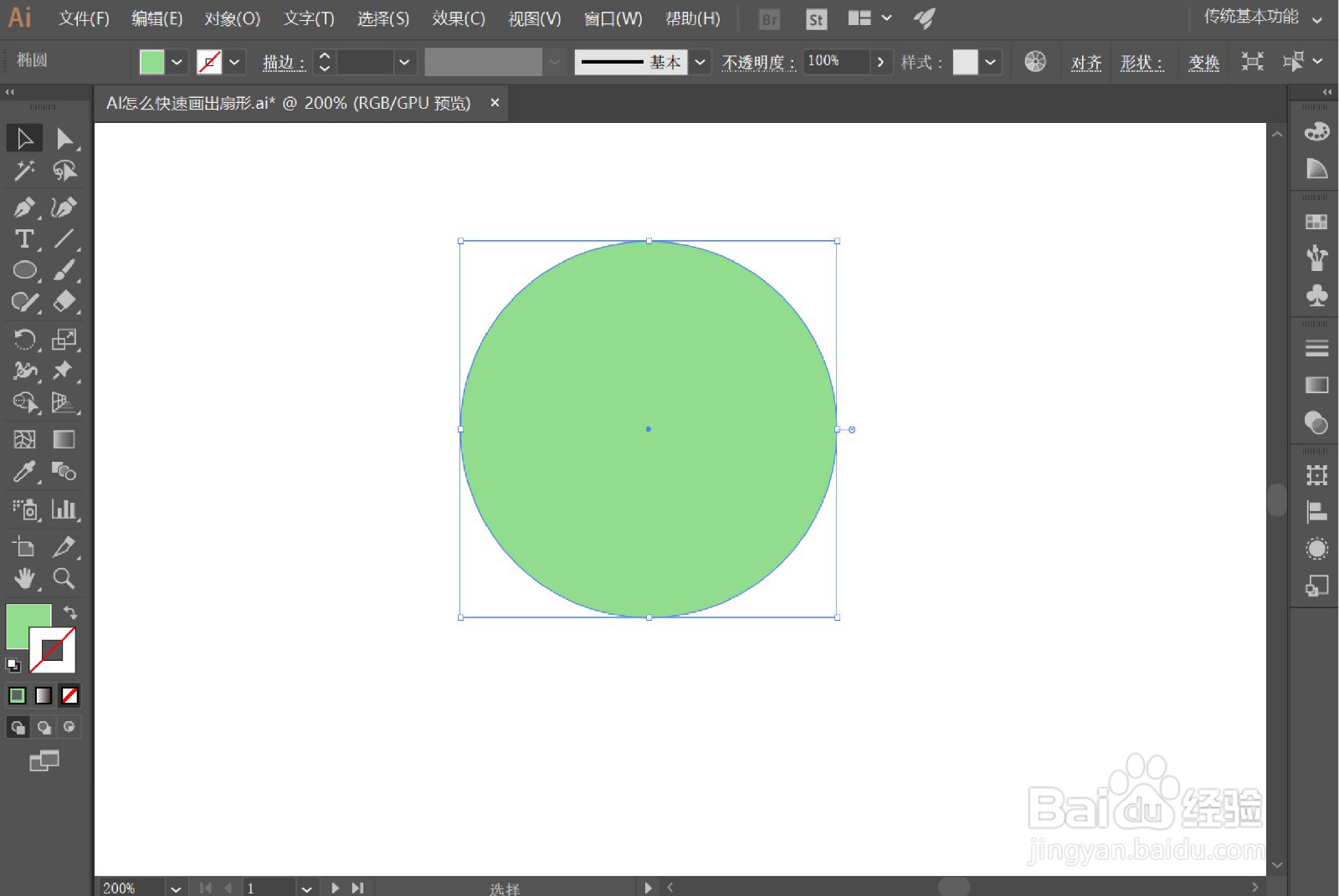Swap fill and stroke colors
1339x896 pixels.
tap(70, 612)
